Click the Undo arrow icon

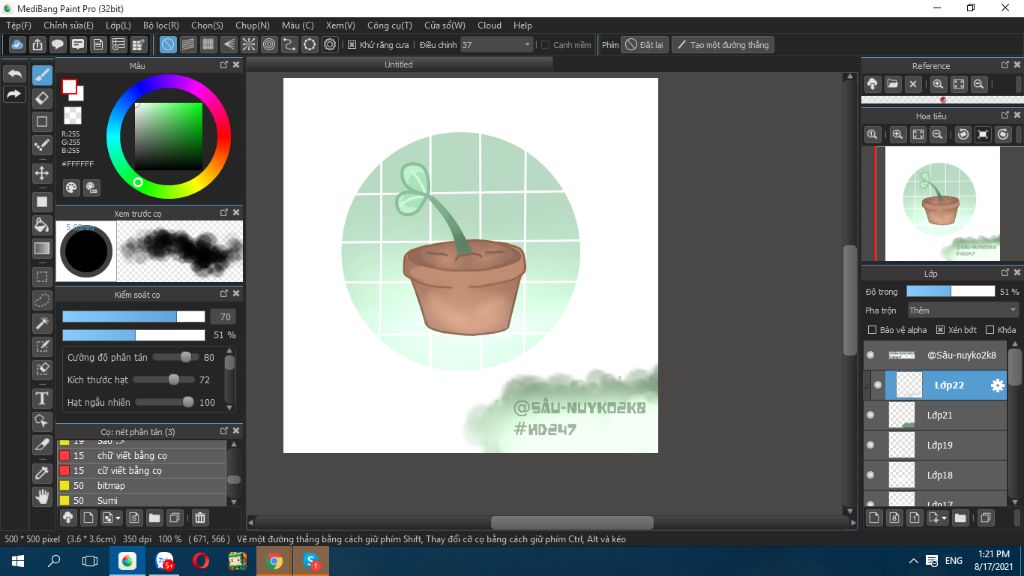pyautogui.click(x=14, y=75)
